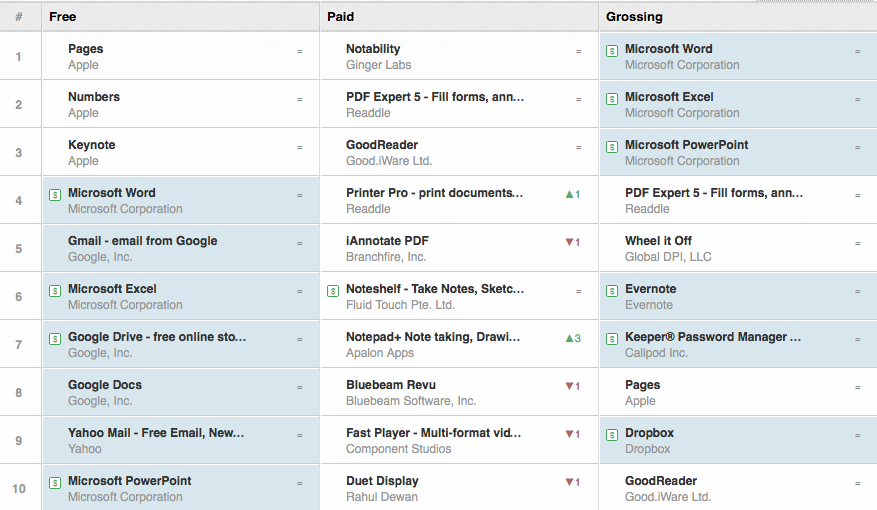Open Noteshelf app listing
The image size is (877, 510).
pyautogui.click(x=435, y=289)
